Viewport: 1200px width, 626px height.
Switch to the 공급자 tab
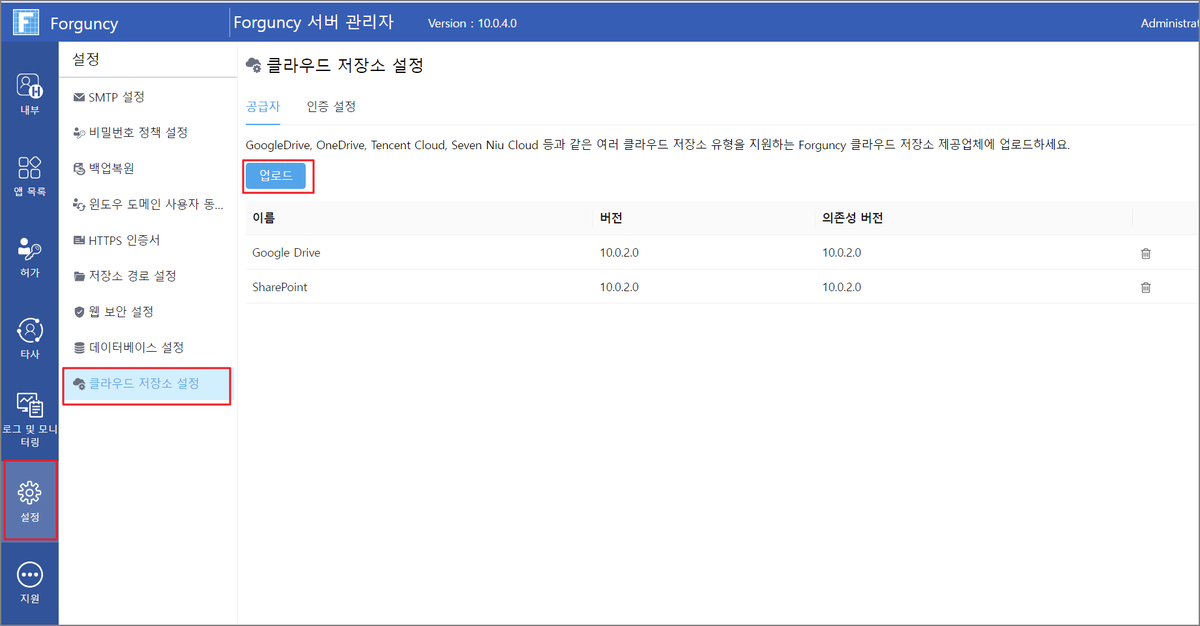(x=263, y=106)
